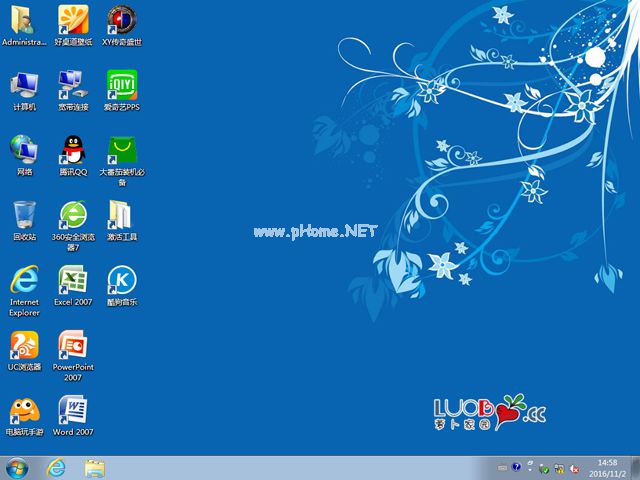Open the Windows Start menu orb

pos(17,468)
